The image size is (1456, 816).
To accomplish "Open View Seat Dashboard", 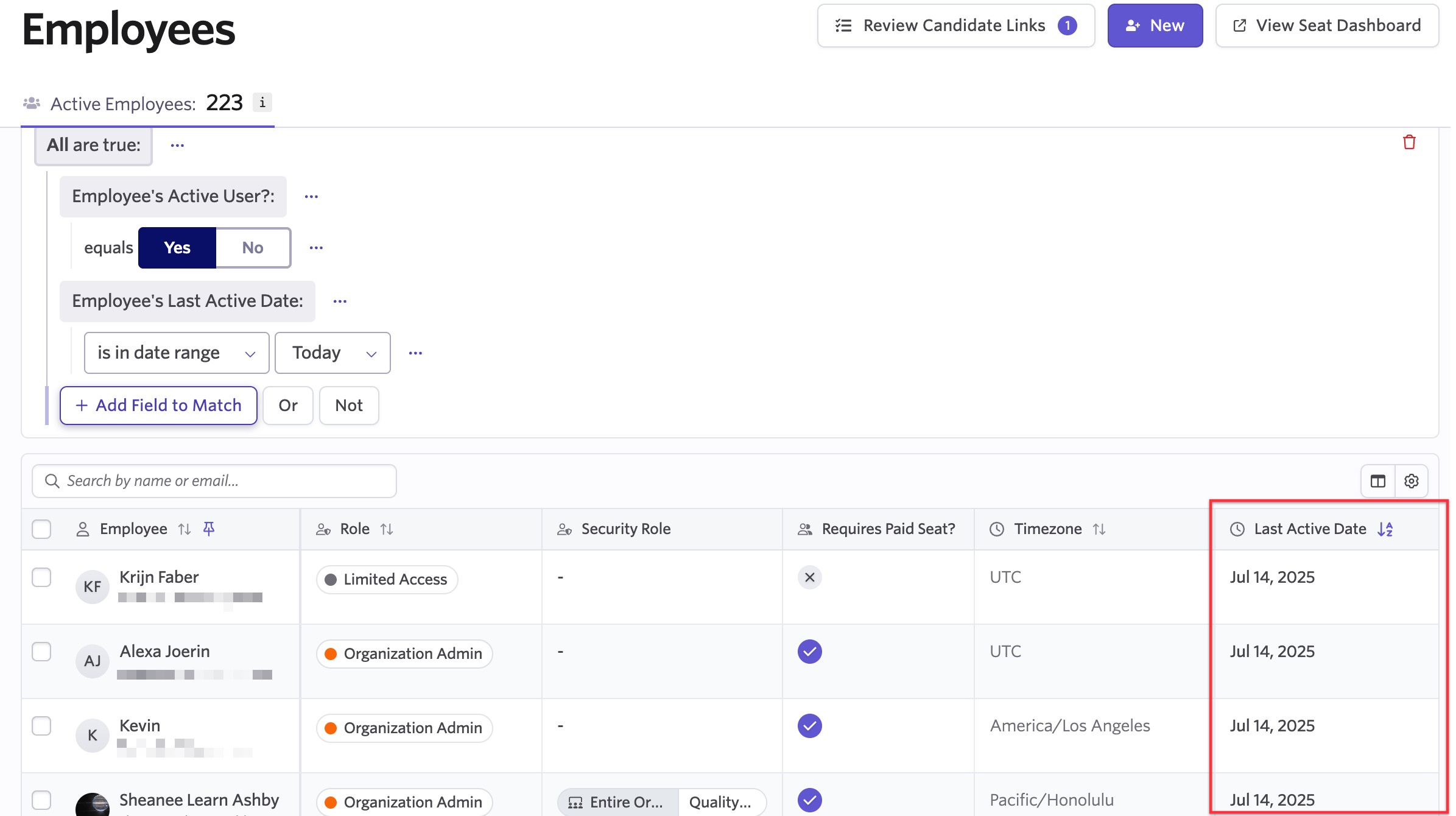I will pyautogui.click(x=1327, y=26).
